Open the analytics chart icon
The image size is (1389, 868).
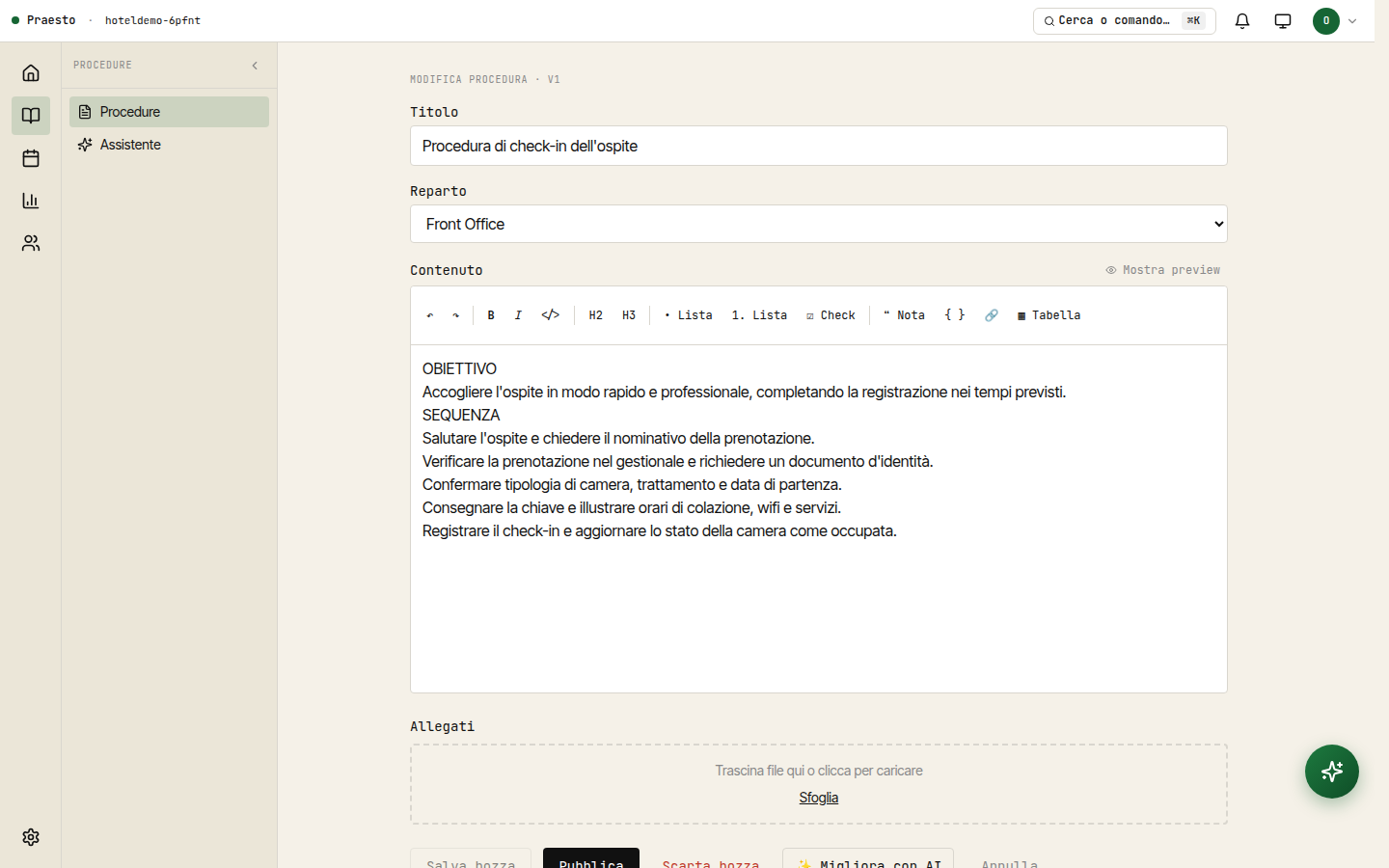click(x=31, y=201)
